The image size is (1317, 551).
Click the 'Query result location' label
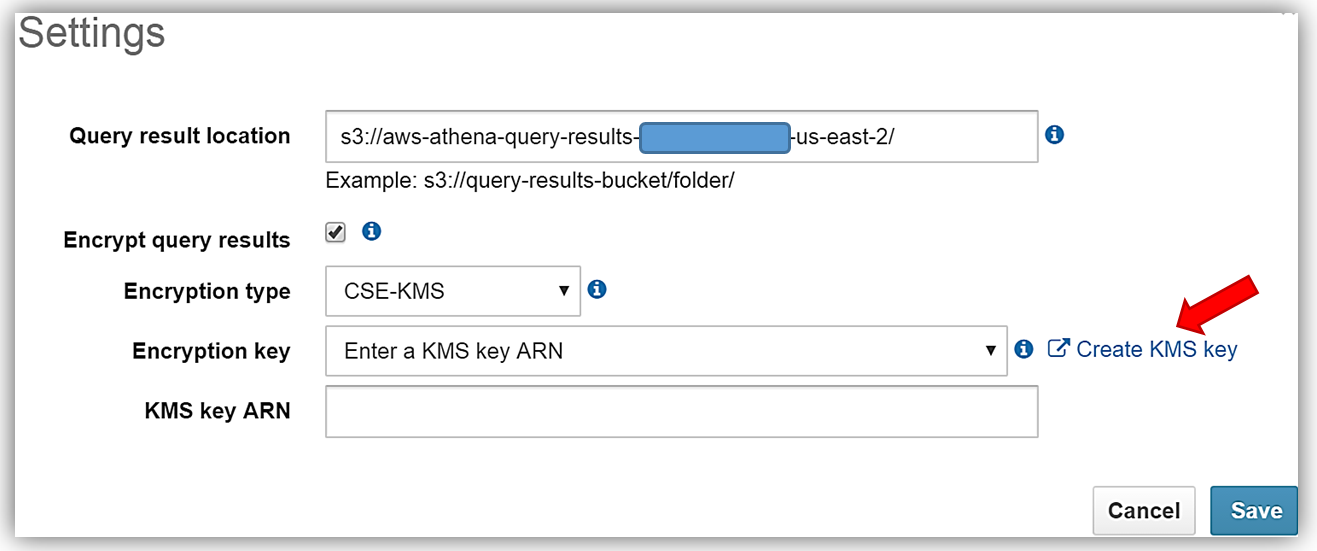click(x=180, y=136)
